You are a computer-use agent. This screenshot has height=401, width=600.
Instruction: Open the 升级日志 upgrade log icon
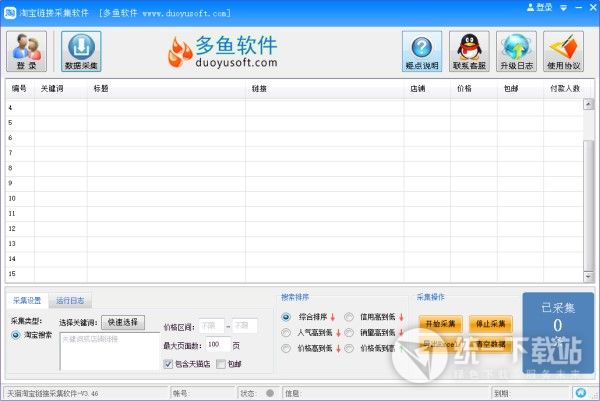click(x=516, y=51)
